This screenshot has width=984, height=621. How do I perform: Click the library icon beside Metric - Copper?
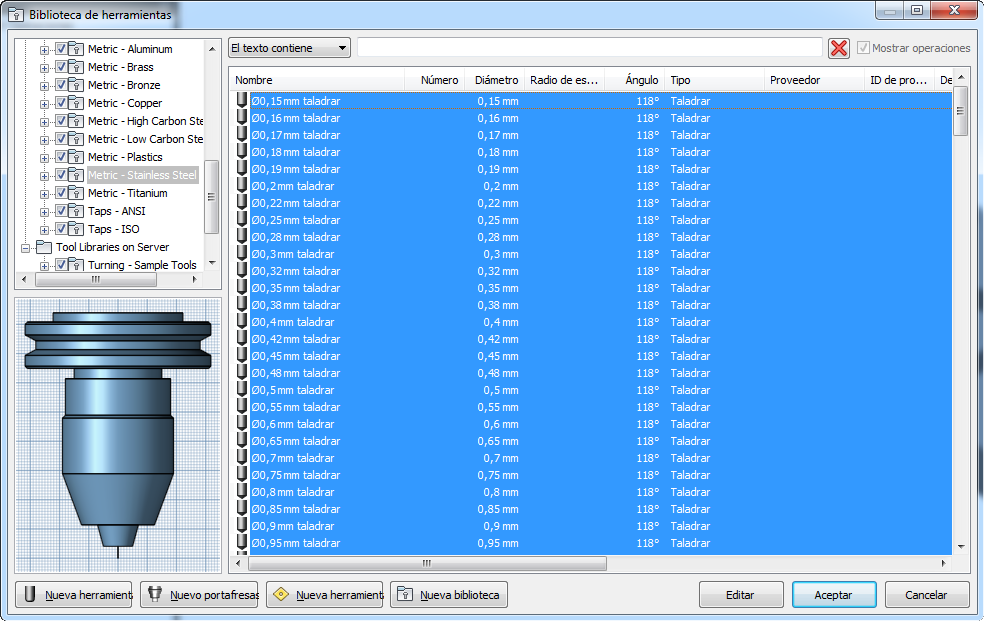[x=76, y=103]
